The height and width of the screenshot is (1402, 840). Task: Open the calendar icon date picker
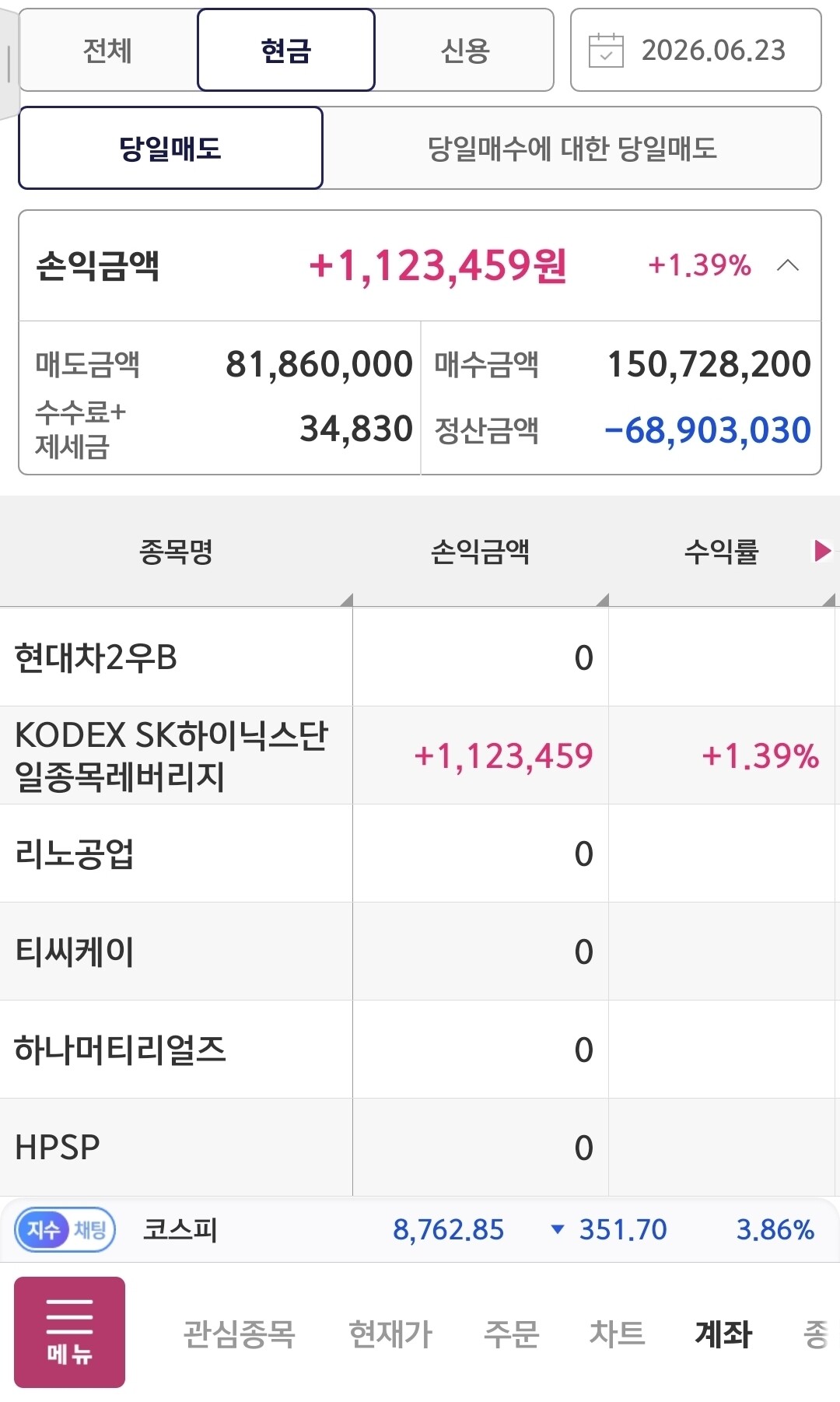pos(606,51)
